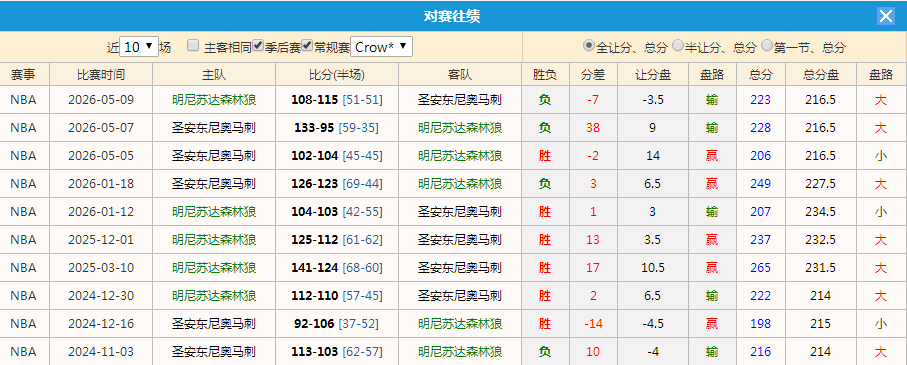
Task: Click the 主队 column header
Action: pos(214,75)
